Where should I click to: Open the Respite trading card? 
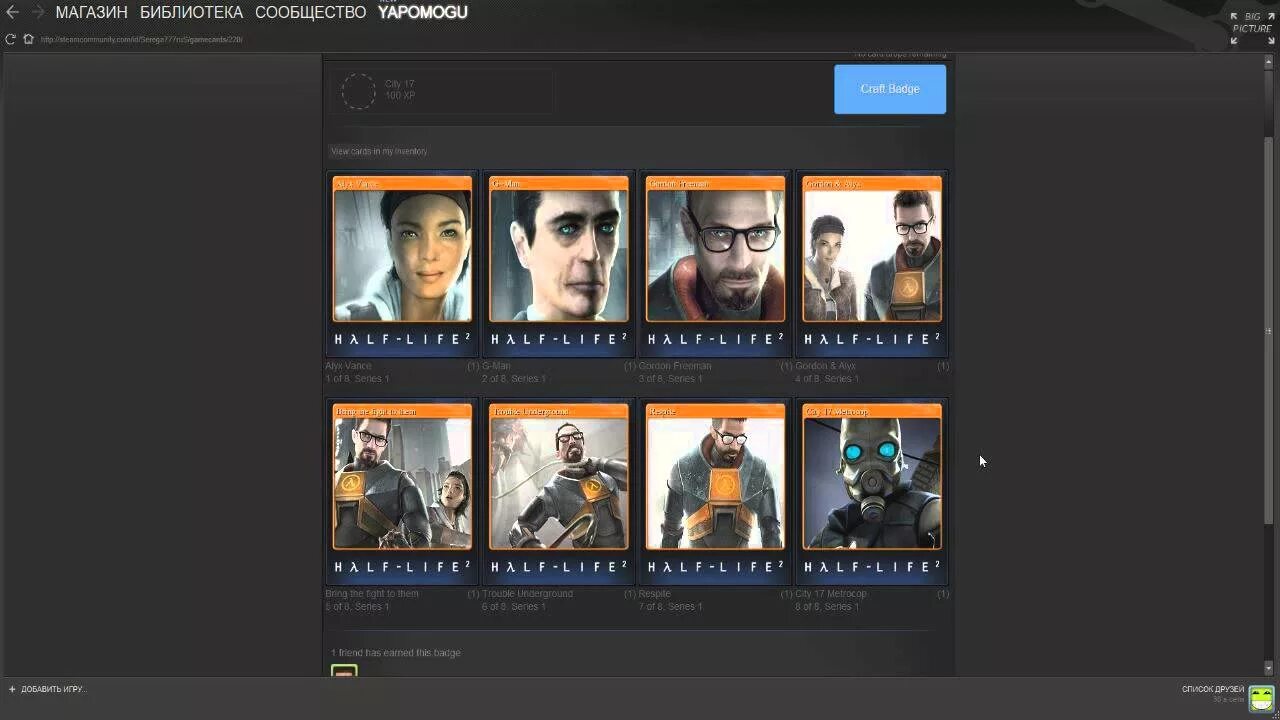tap(715, 491)
